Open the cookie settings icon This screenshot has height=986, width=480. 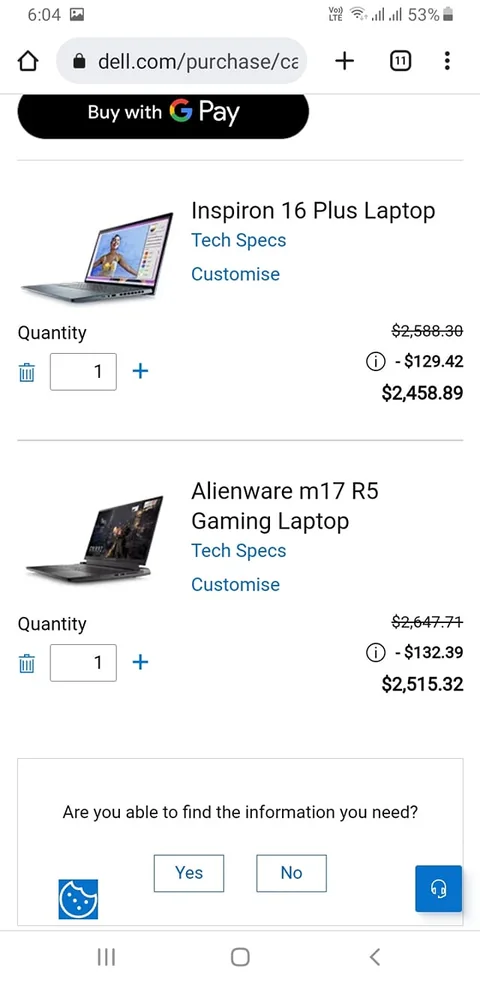click(x=78, y=899)
